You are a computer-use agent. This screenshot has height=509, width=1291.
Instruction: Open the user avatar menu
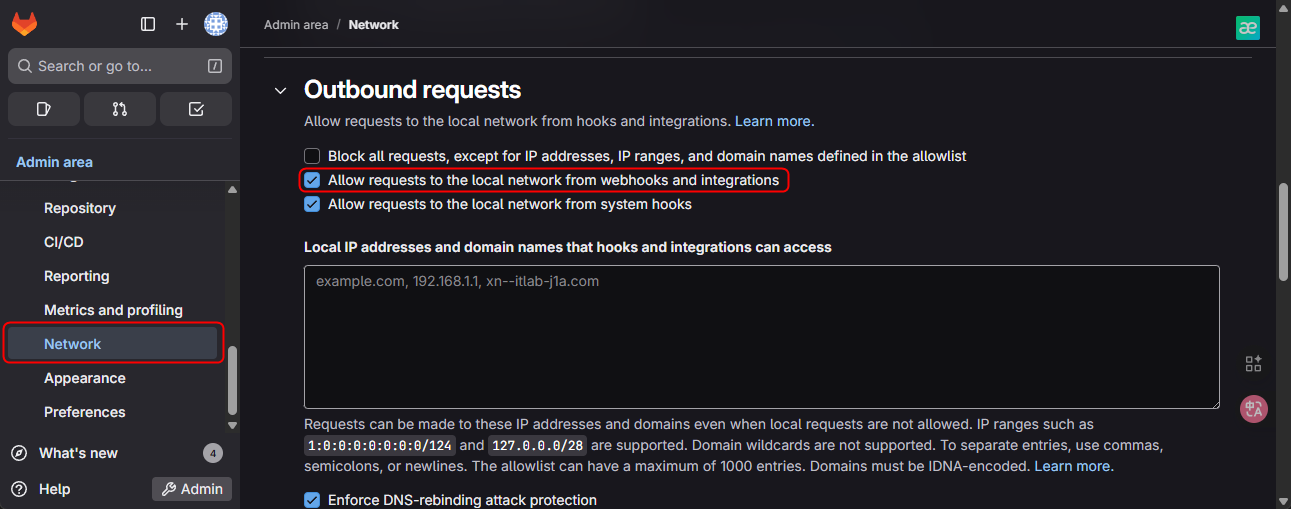(x=215, y=24)
